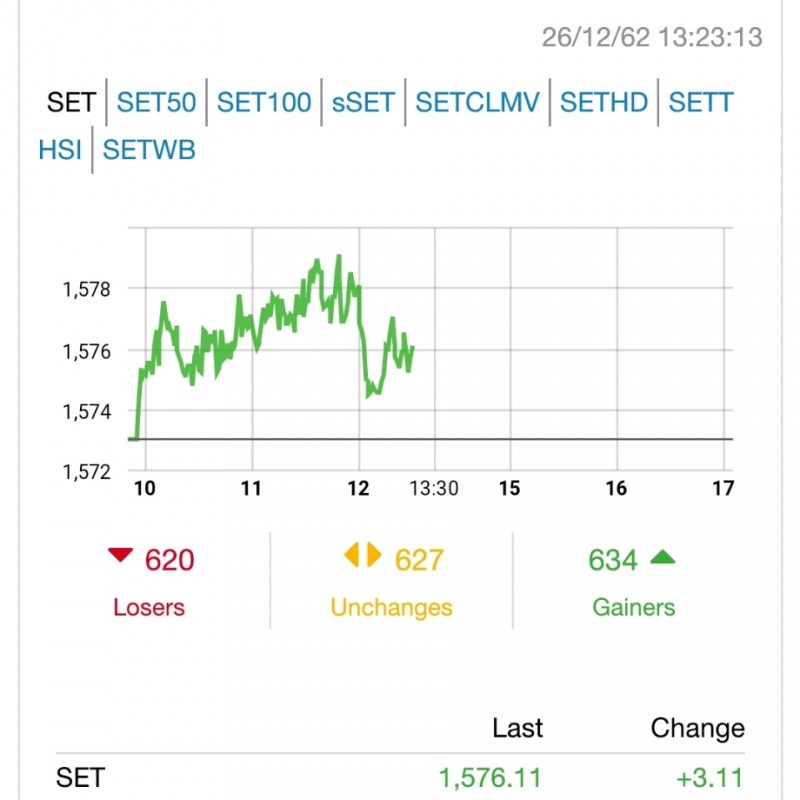Click the Losers label
The height and width of the screenshot is (800, 800).
point(149,607)
